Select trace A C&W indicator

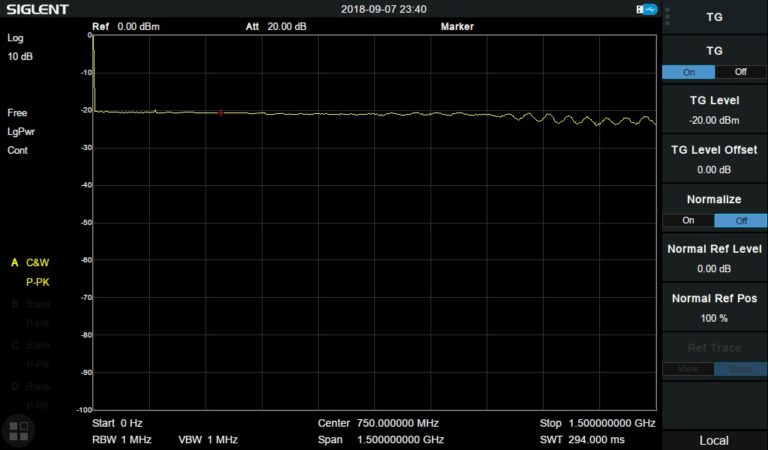point(30,262)
